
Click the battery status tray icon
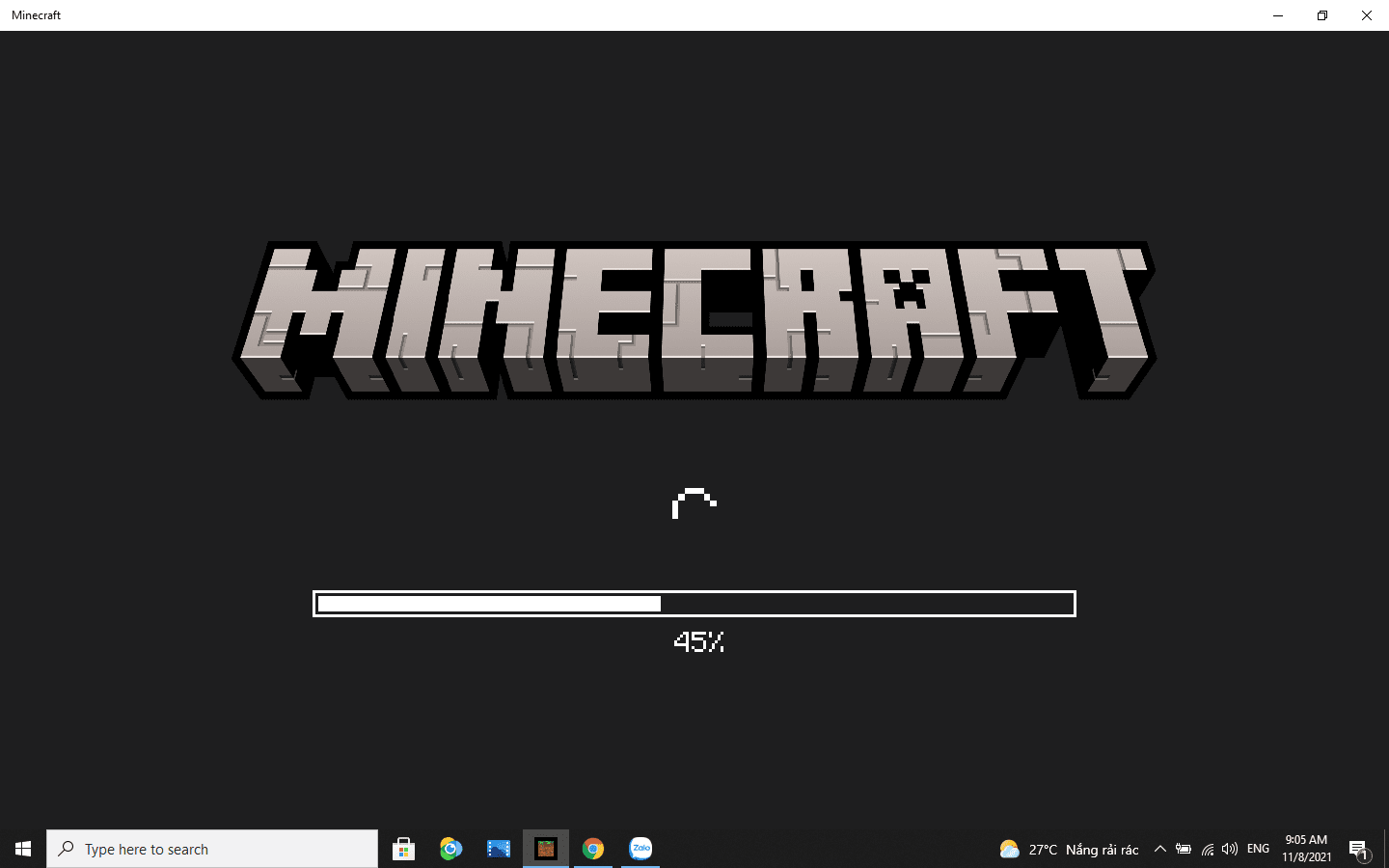point(1184,849)
